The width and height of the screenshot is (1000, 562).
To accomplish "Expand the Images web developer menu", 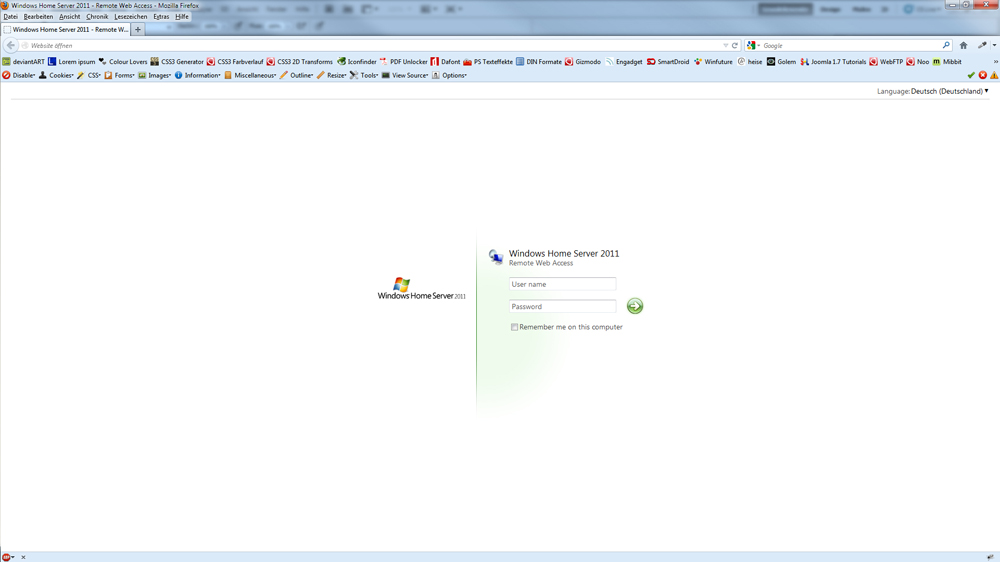I will [x=154, y=75].
